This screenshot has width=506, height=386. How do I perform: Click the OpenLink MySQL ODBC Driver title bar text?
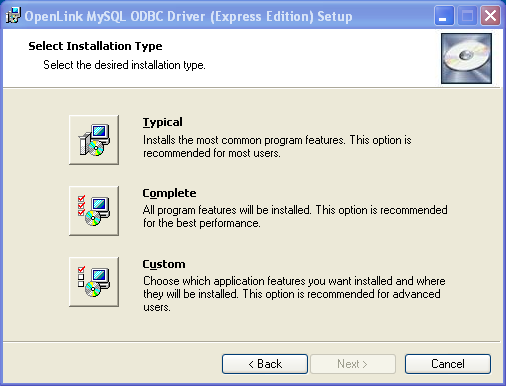(x=188, y=16)
